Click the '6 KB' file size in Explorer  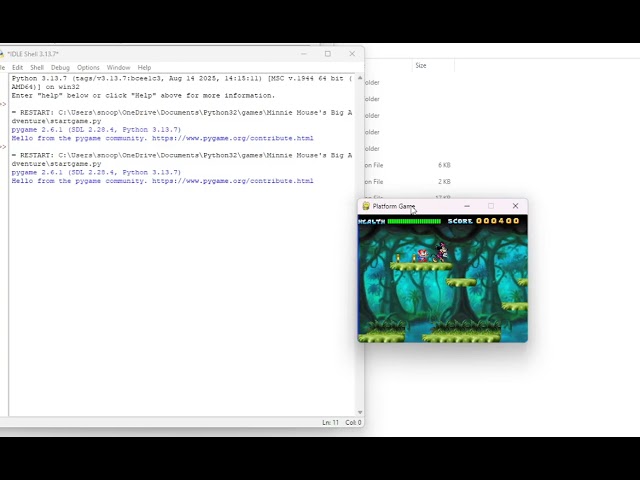pyautogui.click(x=444, y=165)
